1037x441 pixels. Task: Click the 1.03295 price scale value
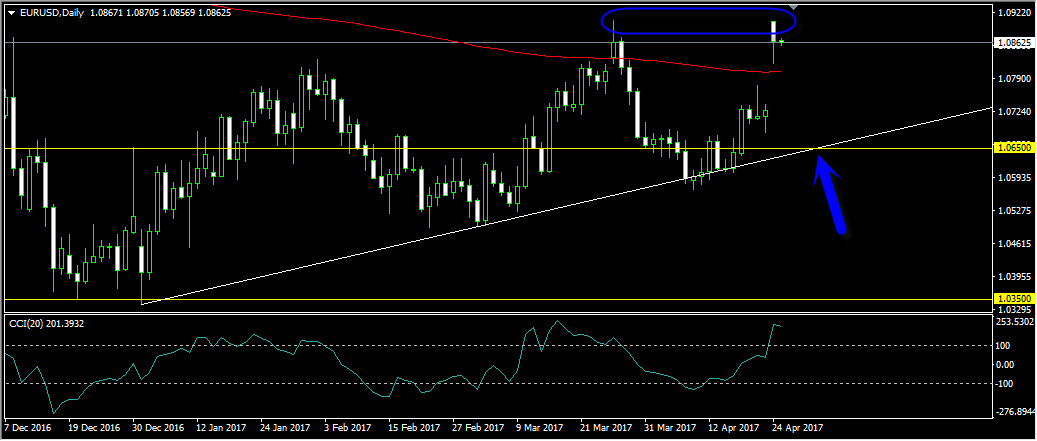point(1015,309)
